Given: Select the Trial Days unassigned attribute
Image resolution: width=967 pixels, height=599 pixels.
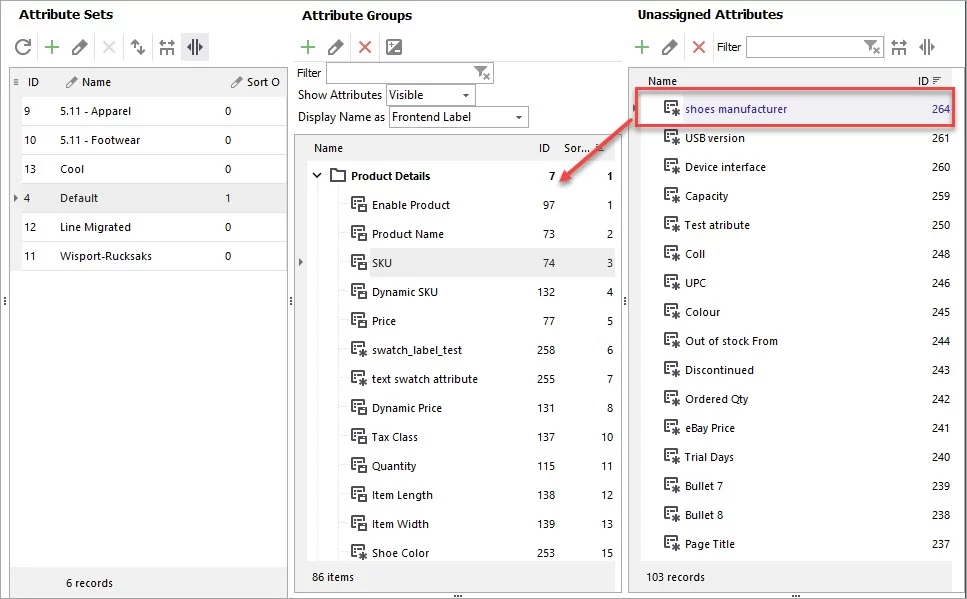Looking at the screenshot, I should 709,457.
